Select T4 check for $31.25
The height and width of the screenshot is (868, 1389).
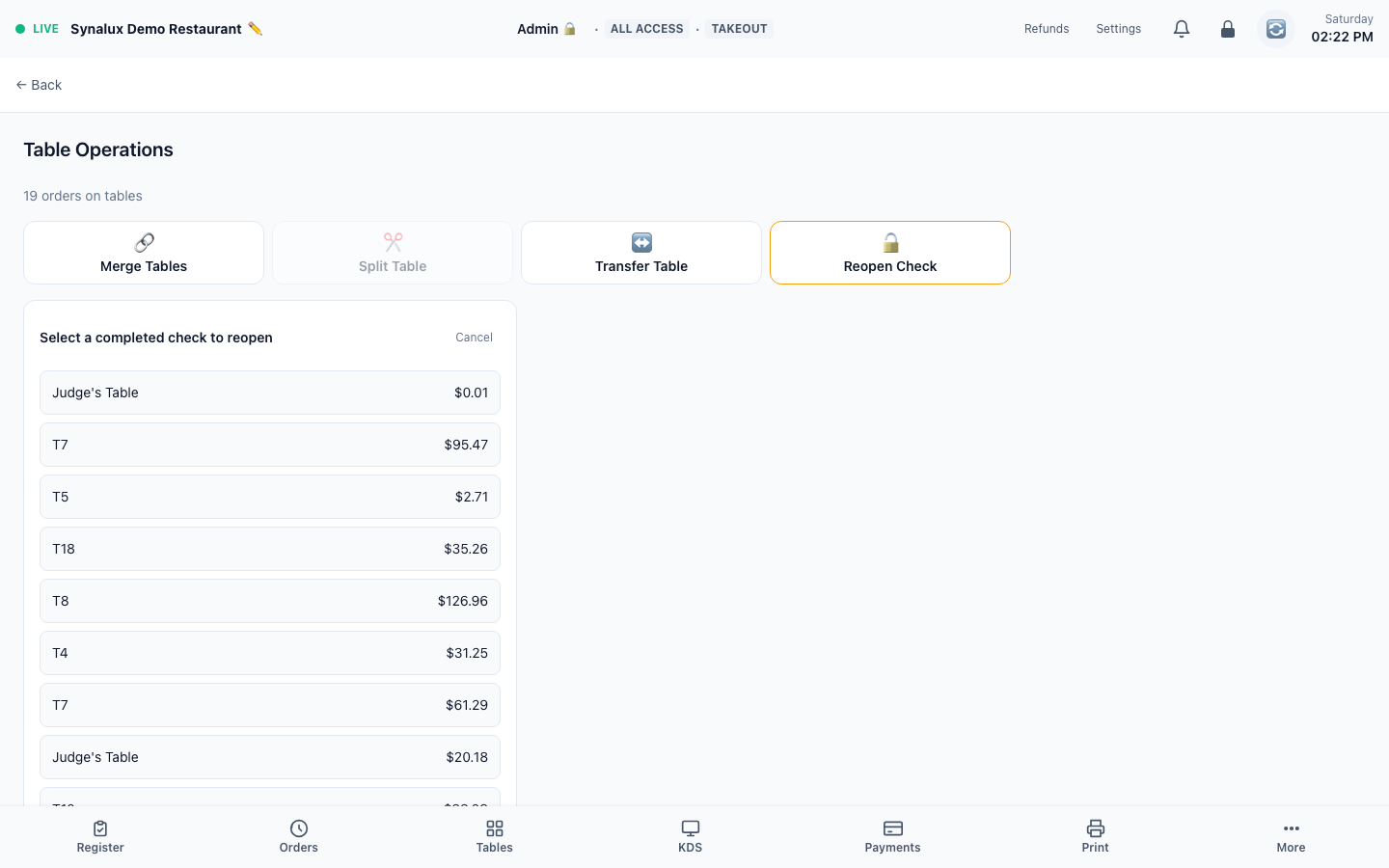click(270, 653)
